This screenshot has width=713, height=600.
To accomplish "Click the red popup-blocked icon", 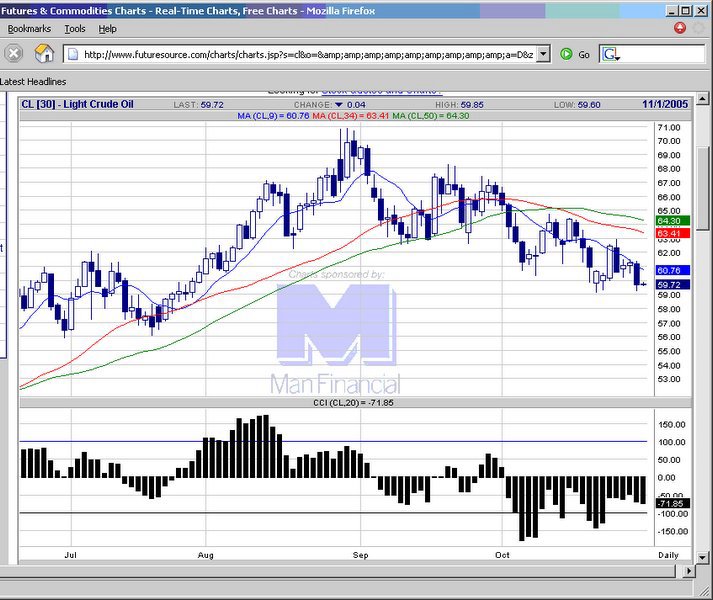I will coord(680,28).
